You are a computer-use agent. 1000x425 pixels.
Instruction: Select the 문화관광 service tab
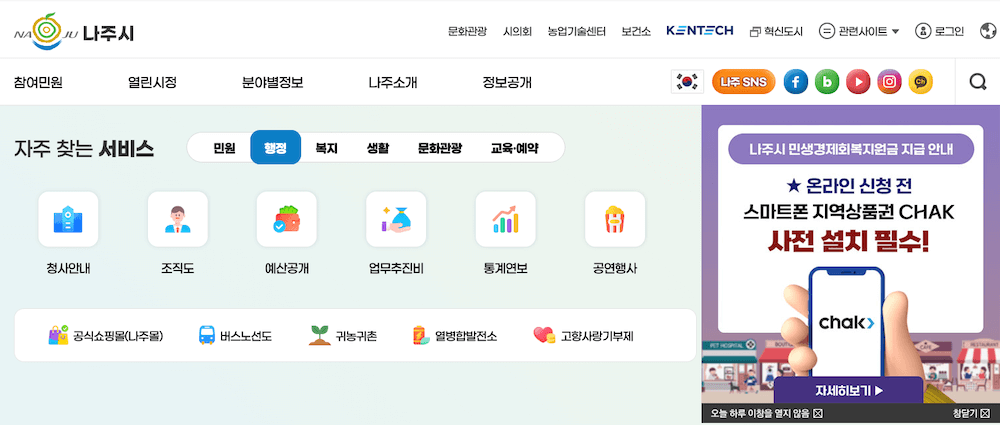point(440,148)
